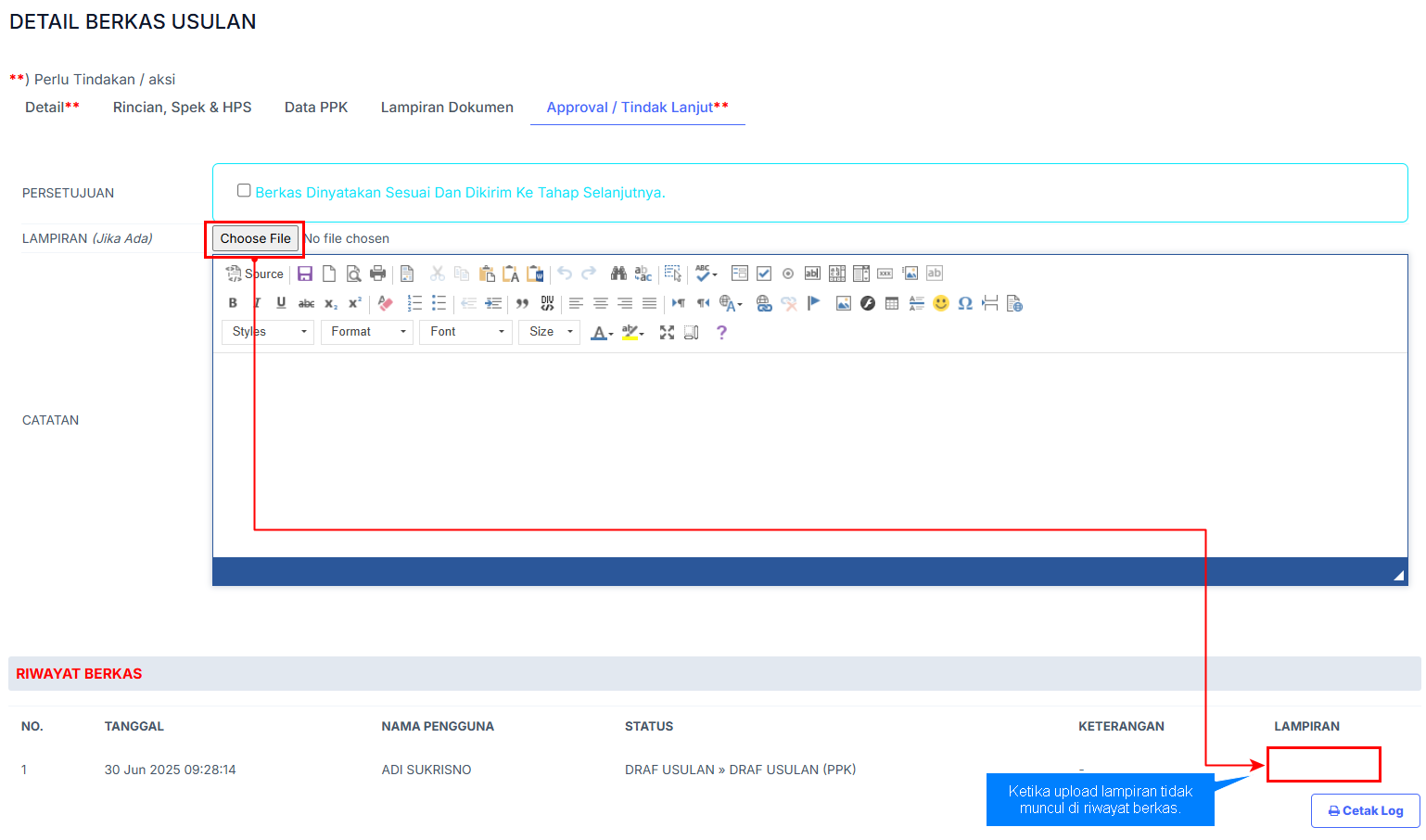
Task: Insert a table into the note
Action: 892,303
